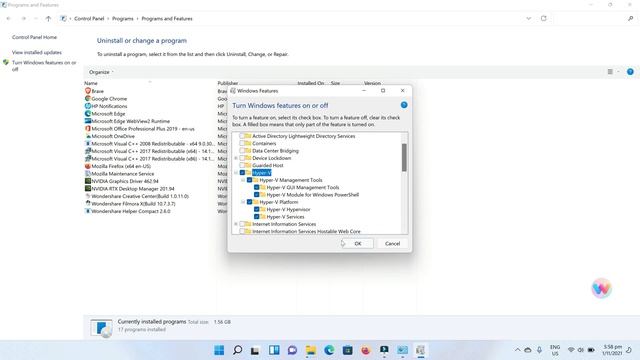Open the Chat app on taskbar

[x=292, y=350]
